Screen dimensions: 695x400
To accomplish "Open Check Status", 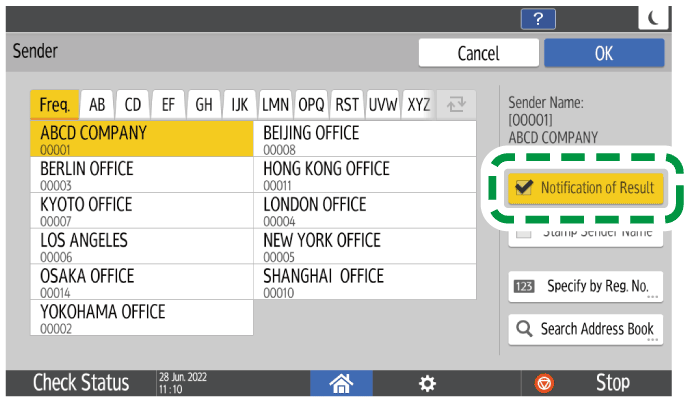I will click(80, 383).
